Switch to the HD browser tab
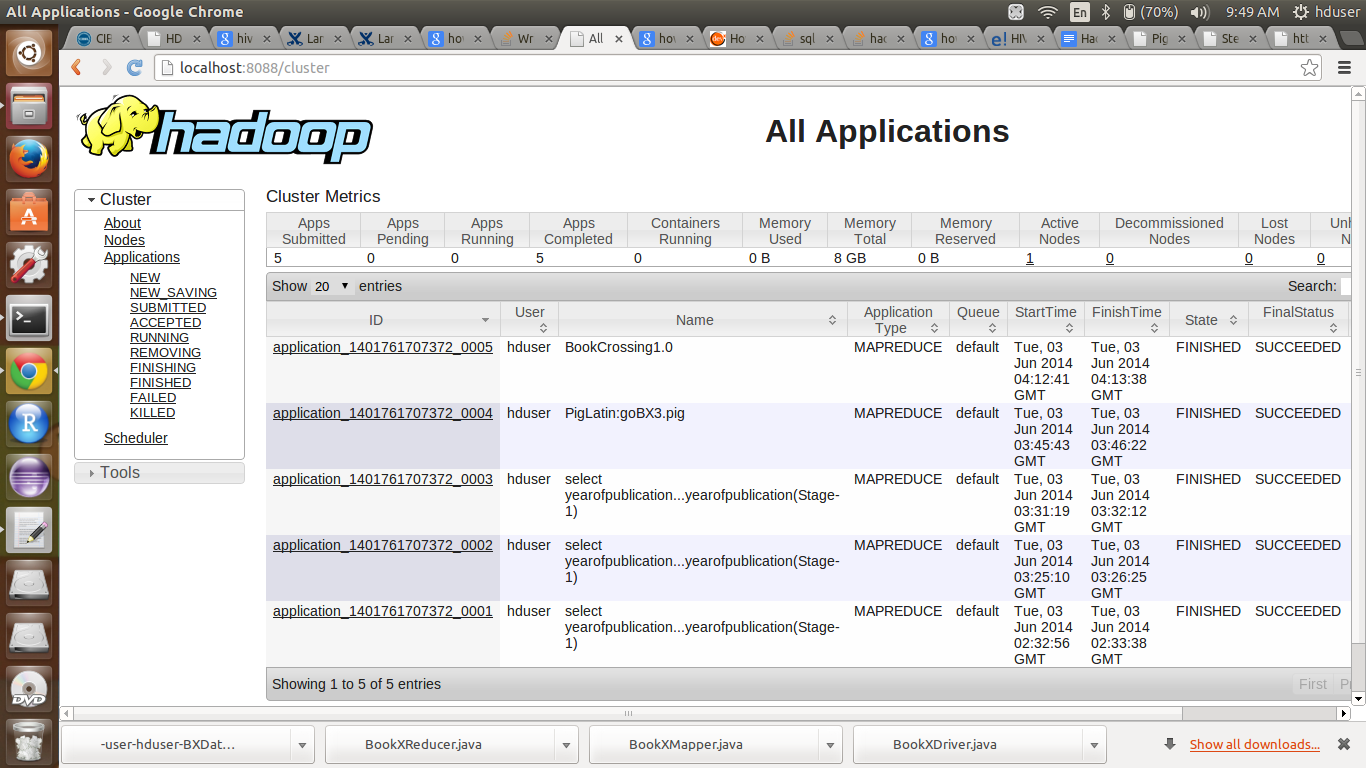Screen dimensions: 1366x768 point(174,39)
